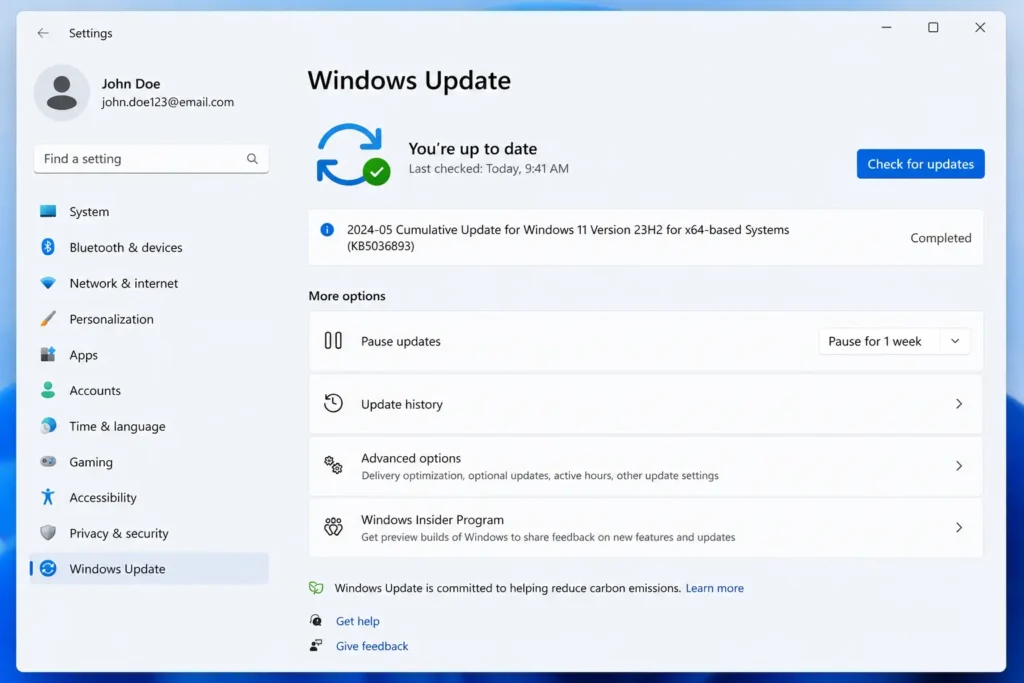Open the John Doe profile avatar
Image resolution: width=1024 pixels, height=683 pixels.
tap(62, 93)
